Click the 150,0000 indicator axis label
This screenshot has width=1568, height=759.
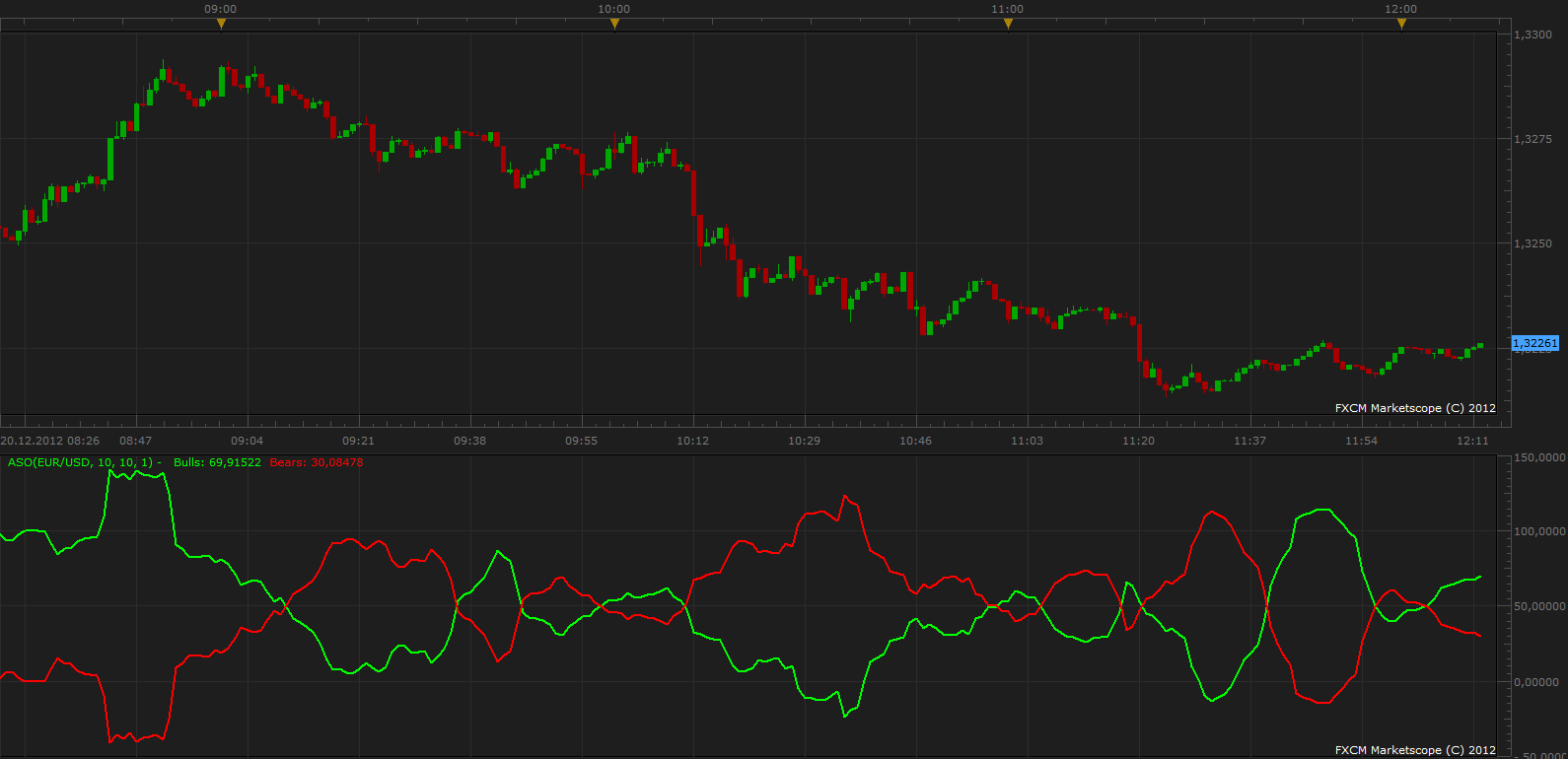coord(1539,457)
